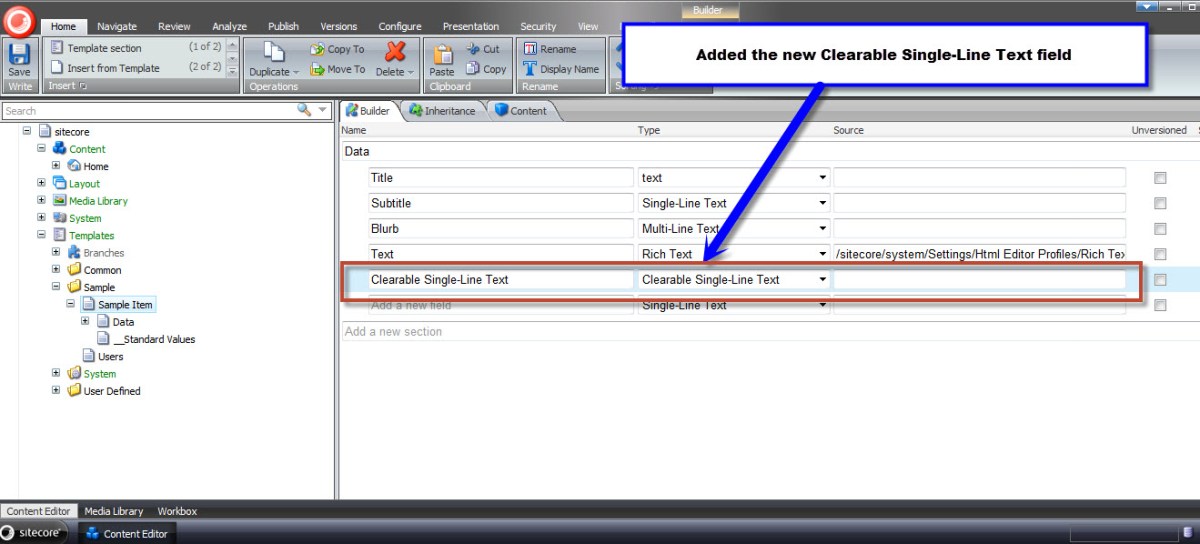Expand the Media Library tree node
This screenshot has height=544, width=1200.
42,201
